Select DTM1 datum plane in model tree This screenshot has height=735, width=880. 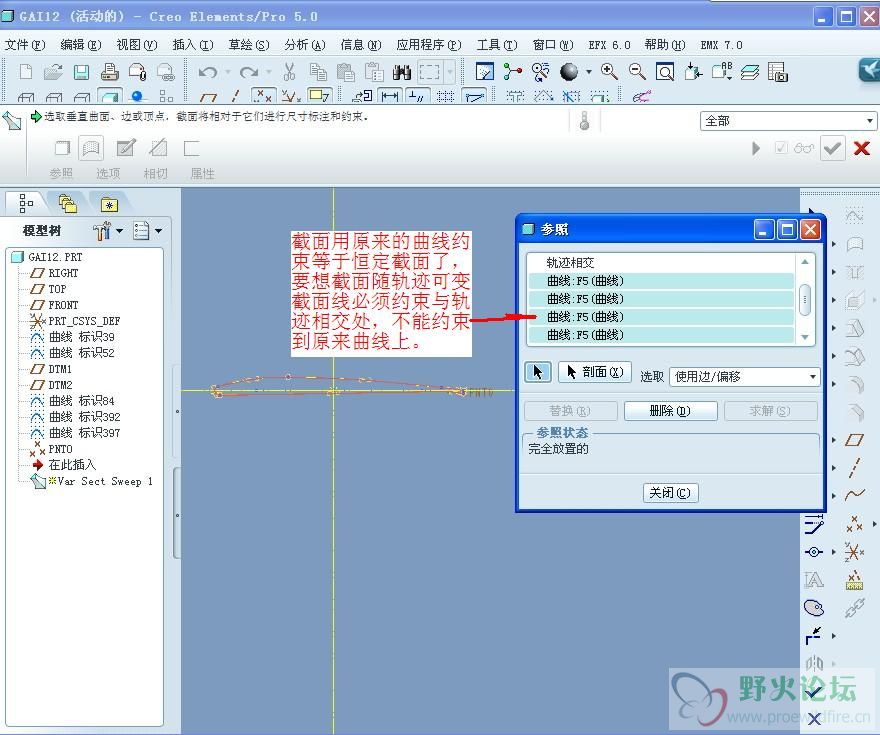52,369
